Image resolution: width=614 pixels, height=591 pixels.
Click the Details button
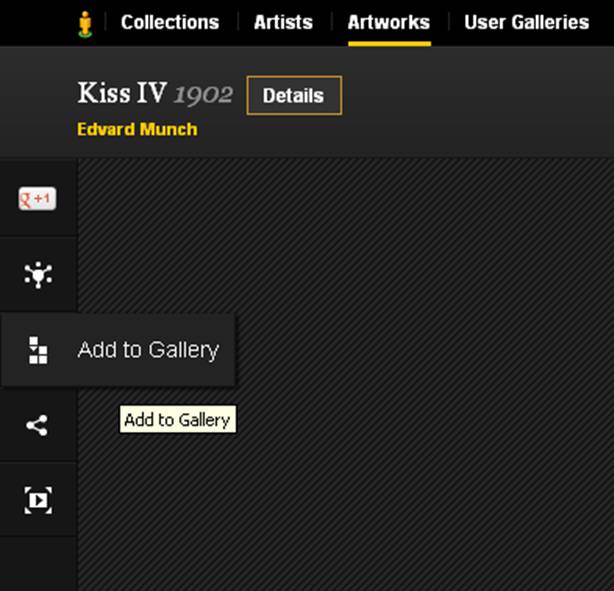pyautogui.click(x=294, y=96)
